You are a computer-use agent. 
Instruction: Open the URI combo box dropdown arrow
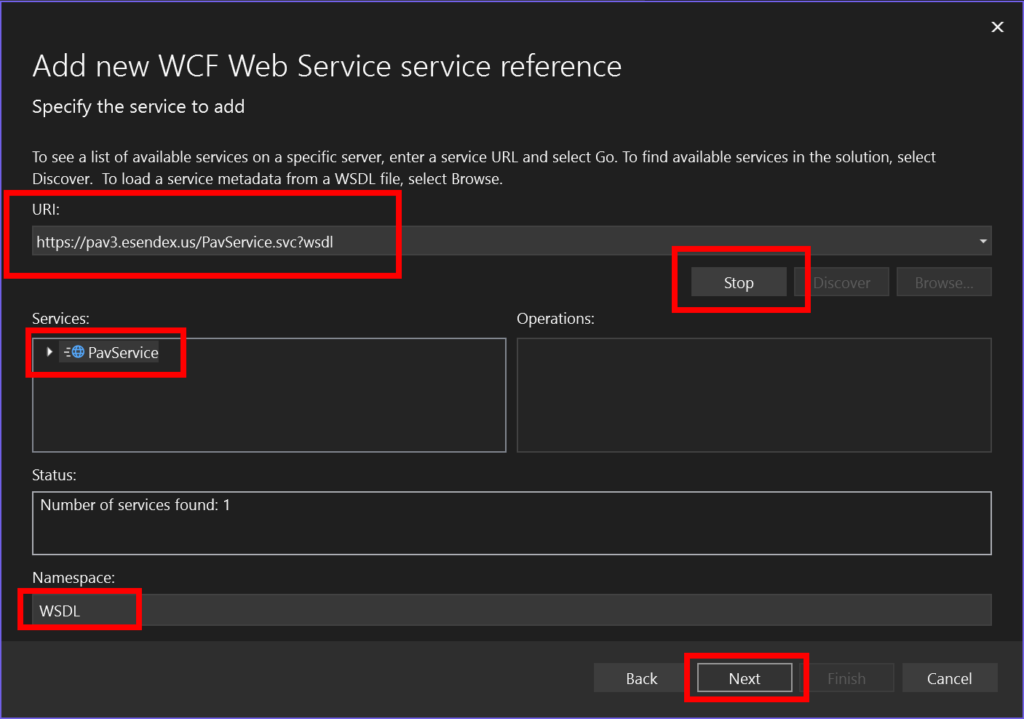[x=984, y=241]
